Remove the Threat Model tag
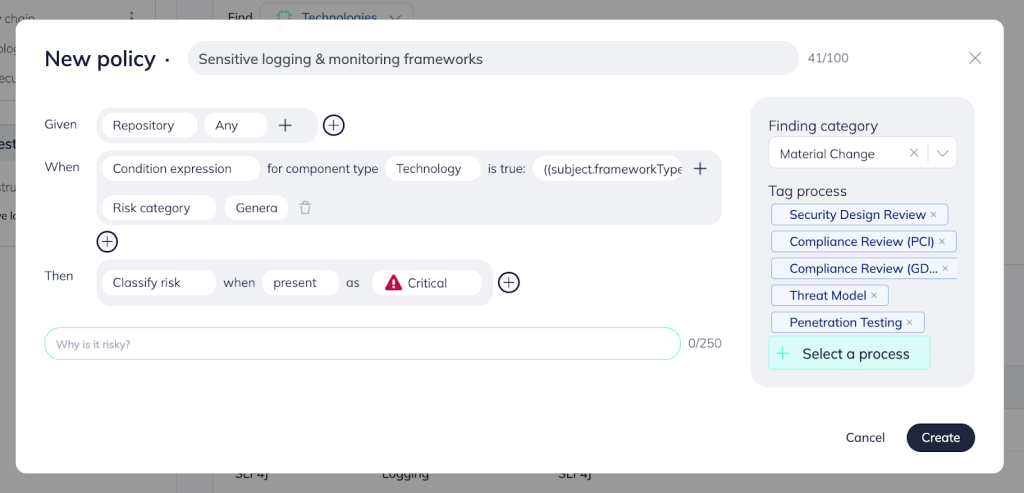This screenshot has width=1024, height=493. click(x=874, y=296)
